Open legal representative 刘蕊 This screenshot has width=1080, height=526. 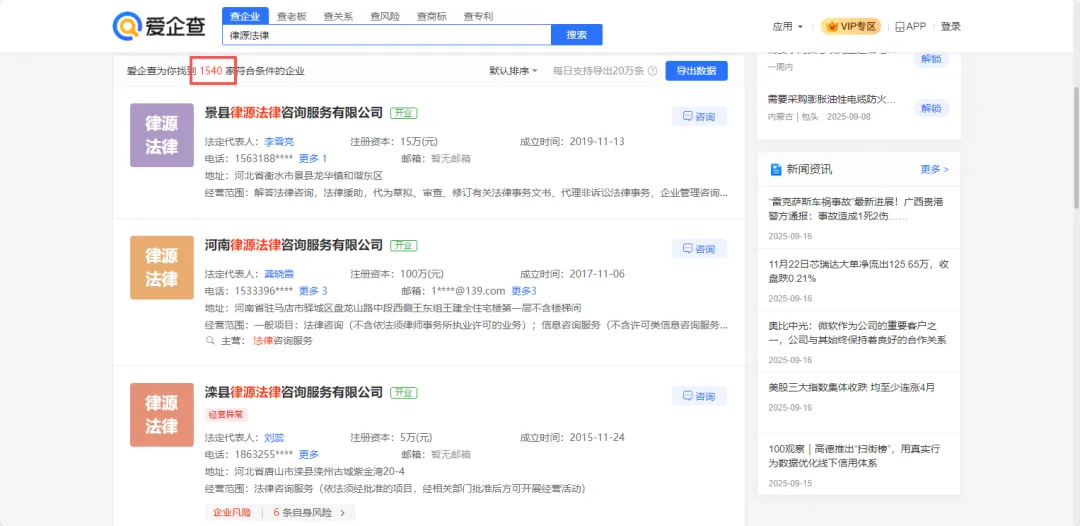tap(274, 438)
